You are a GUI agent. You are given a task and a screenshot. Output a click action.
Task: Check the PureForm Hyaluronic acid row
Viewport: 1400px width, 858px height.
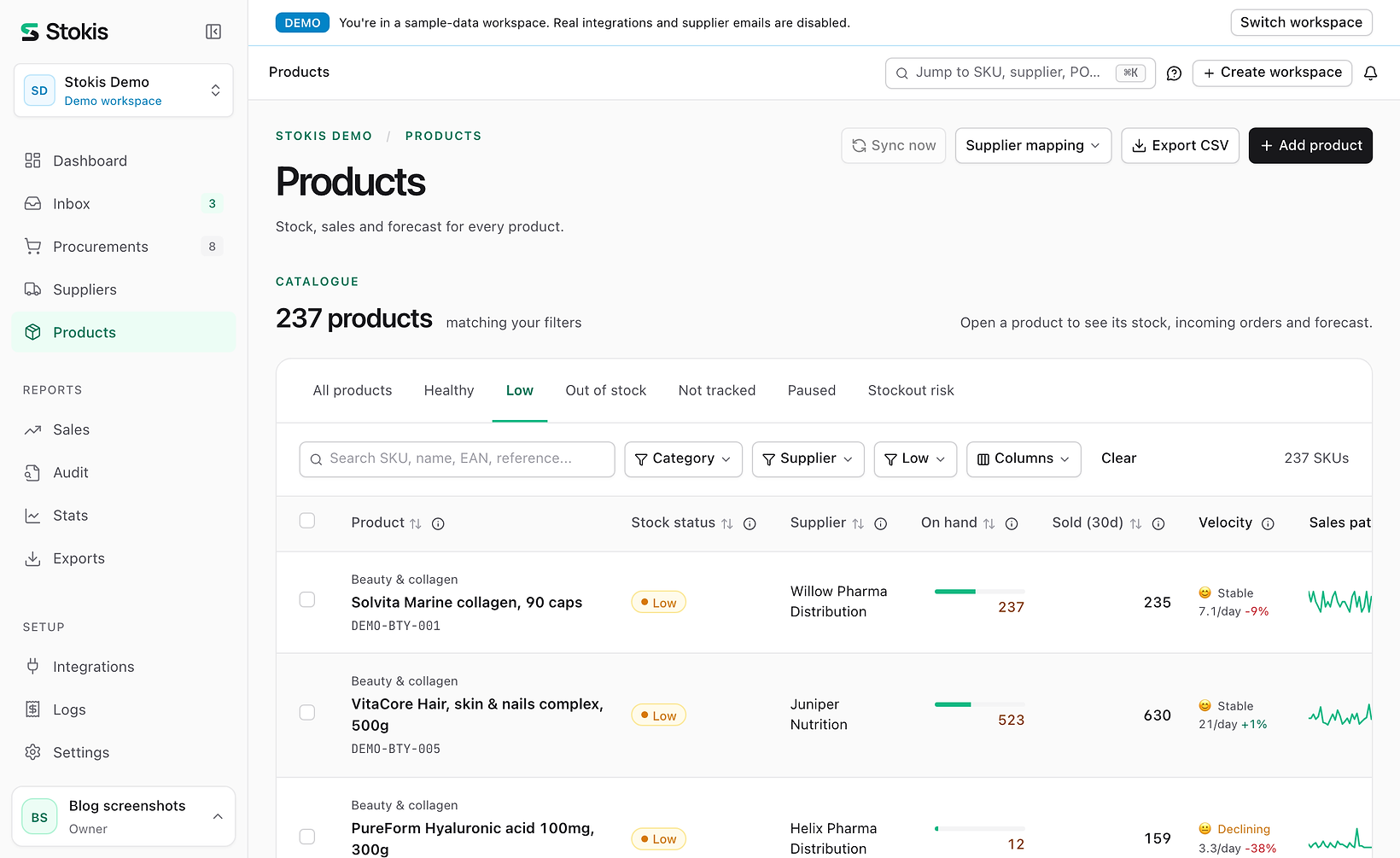[307, 837]
